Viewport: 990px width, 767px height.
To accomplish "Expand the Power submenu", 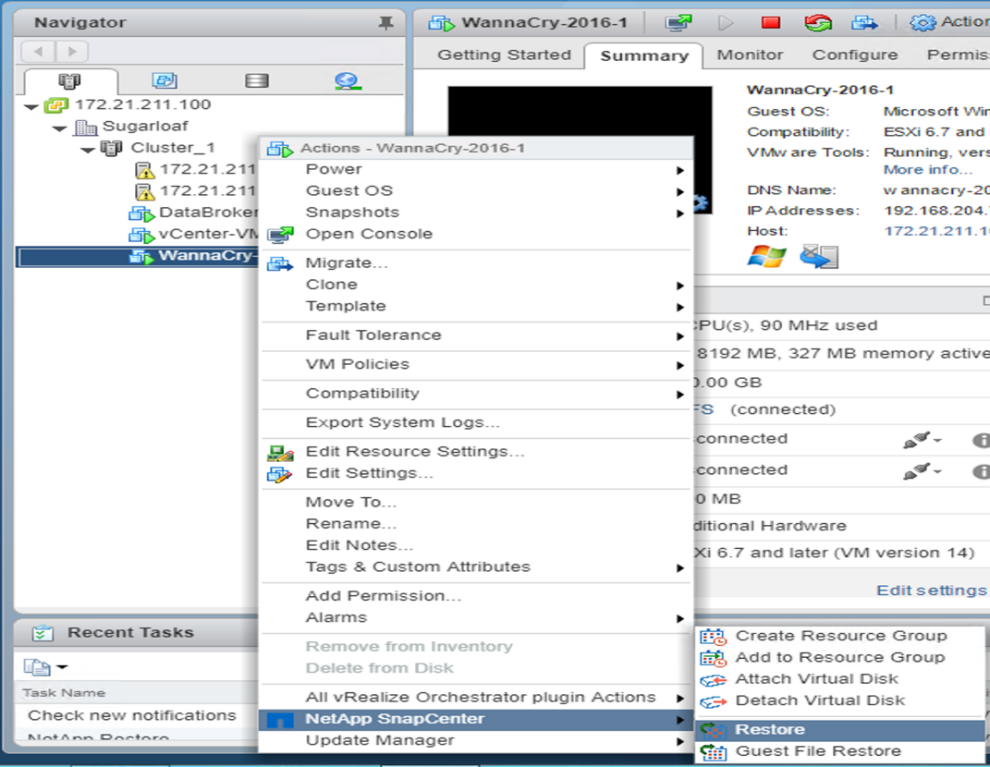I will (x=477, y=169).
